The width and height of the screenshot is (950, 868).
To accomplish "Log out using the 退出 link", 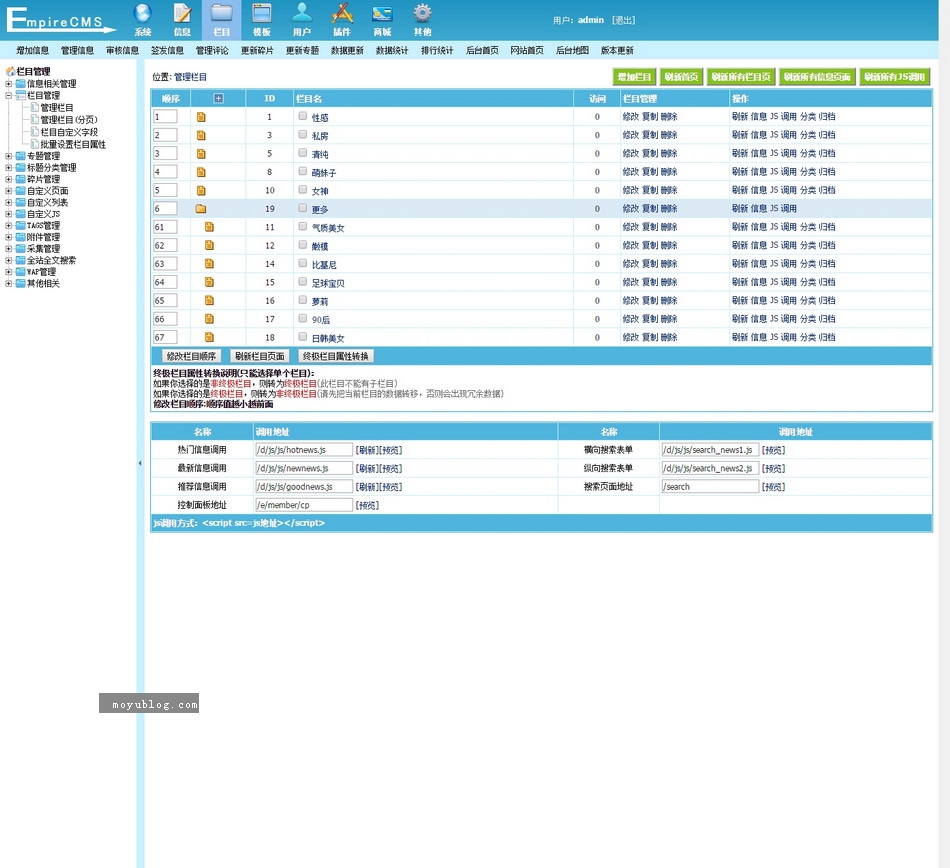I will 623,20.
